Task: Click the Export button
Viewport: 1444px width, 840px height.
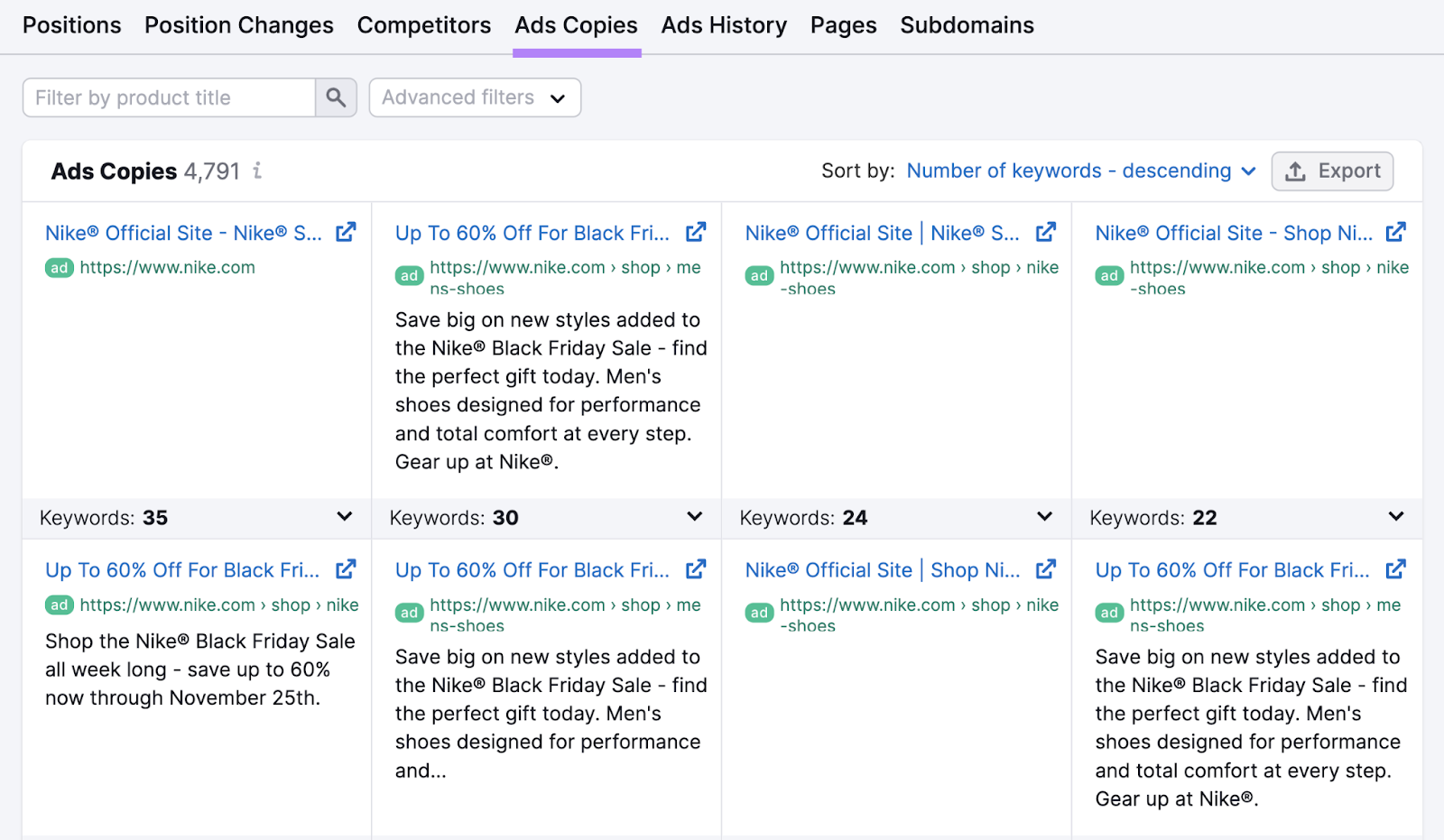Action: coord(1332,171)
